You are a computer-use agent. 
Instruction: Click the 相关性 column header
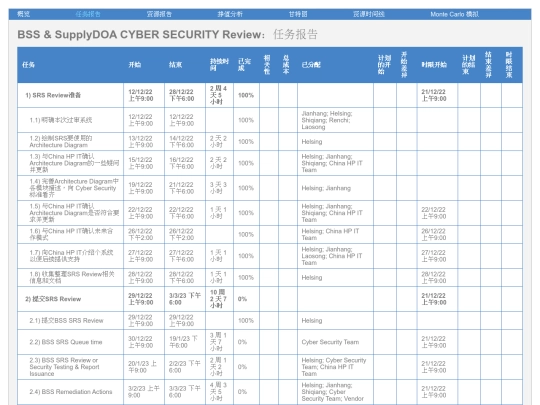pyautogui.click(x=267, y=65)
